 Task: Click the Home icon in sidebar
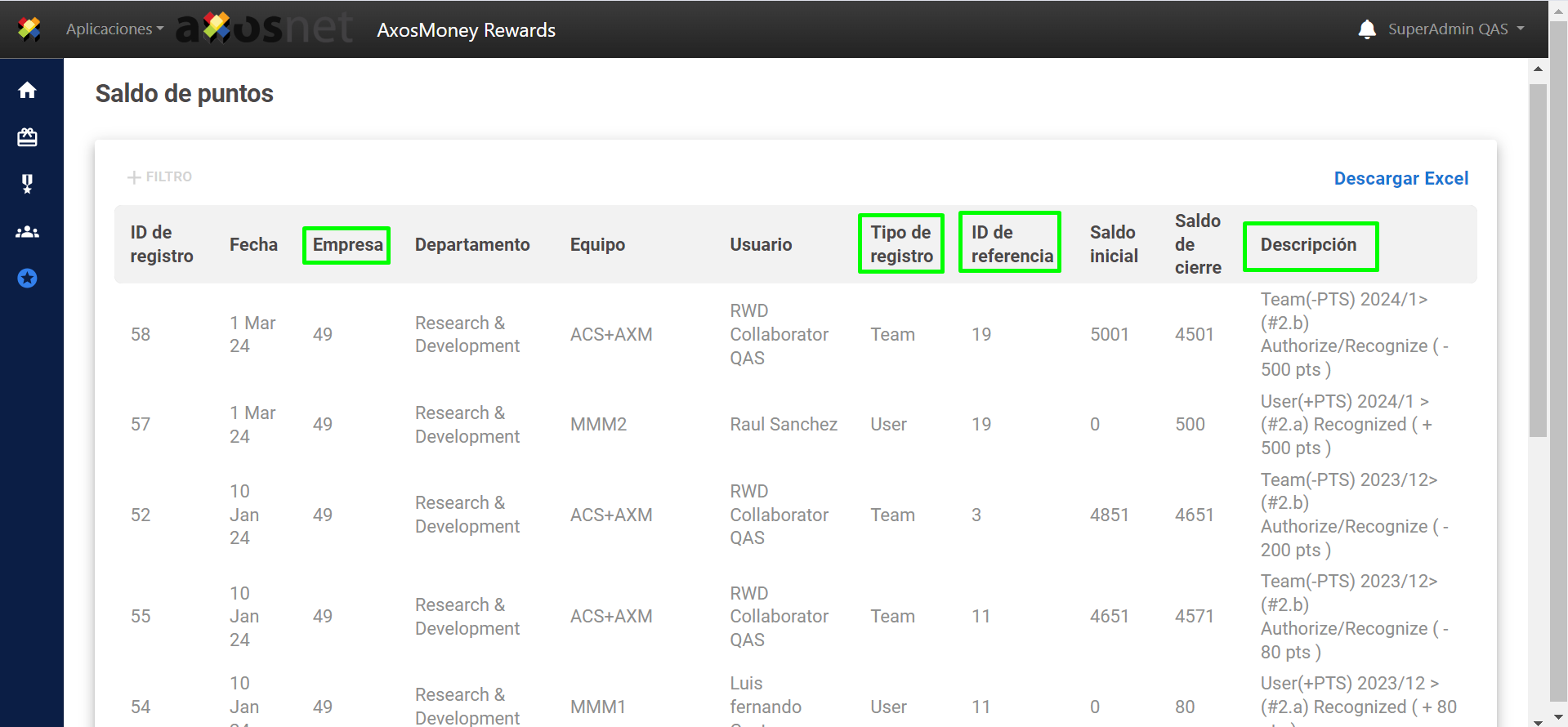[27, 90]
